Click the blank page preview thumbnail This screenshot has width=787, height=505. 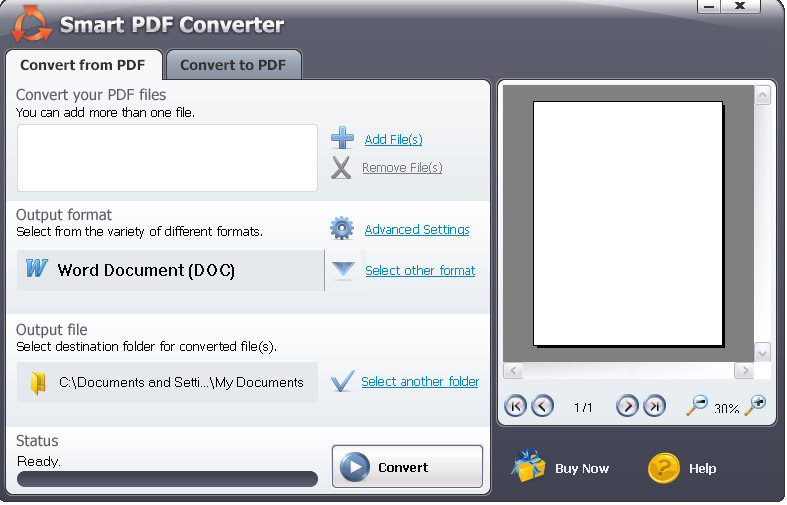click(x=628, y=223)
